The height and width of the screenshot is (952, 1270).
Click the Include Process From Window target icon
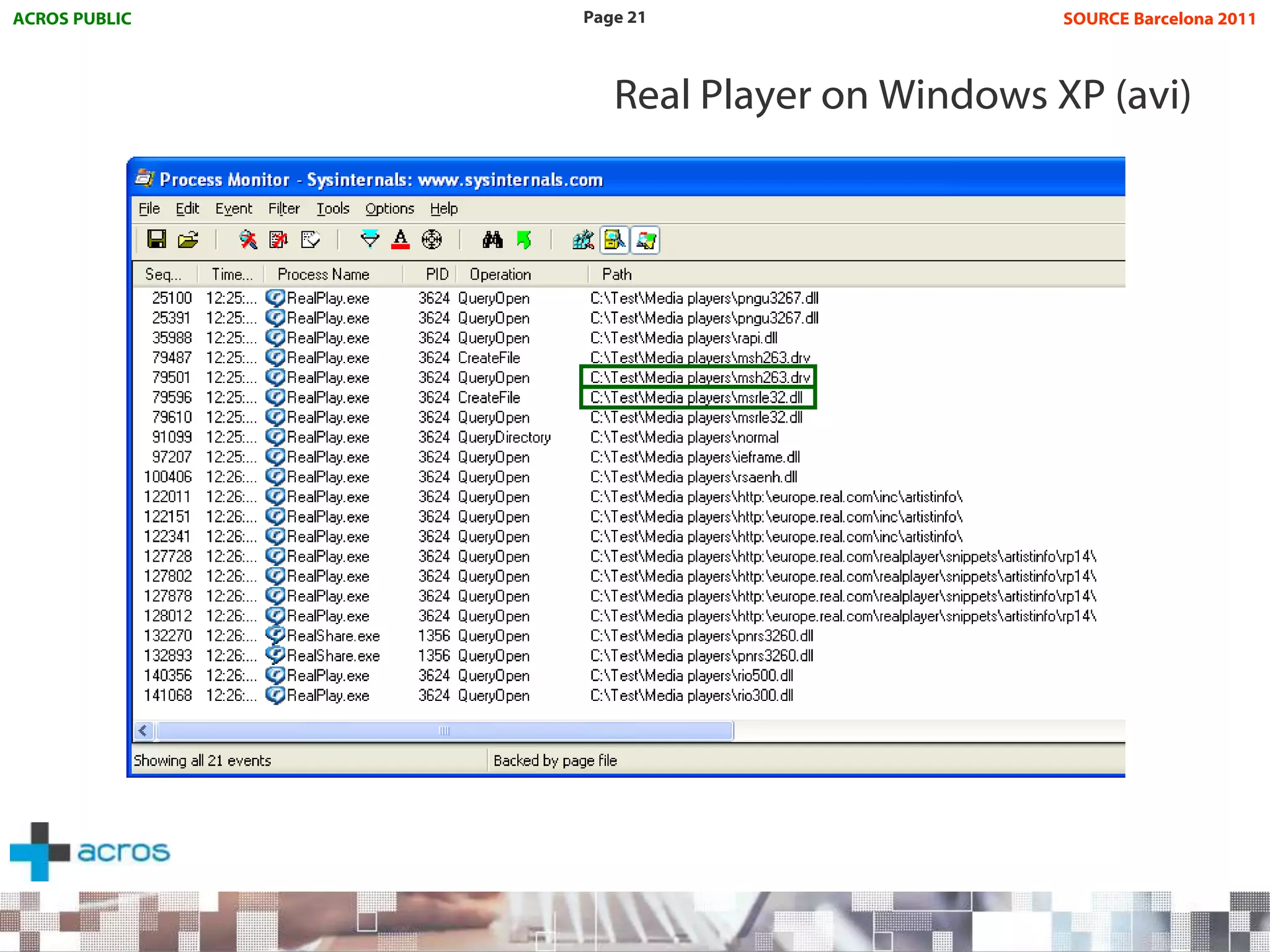pos(432,239)
